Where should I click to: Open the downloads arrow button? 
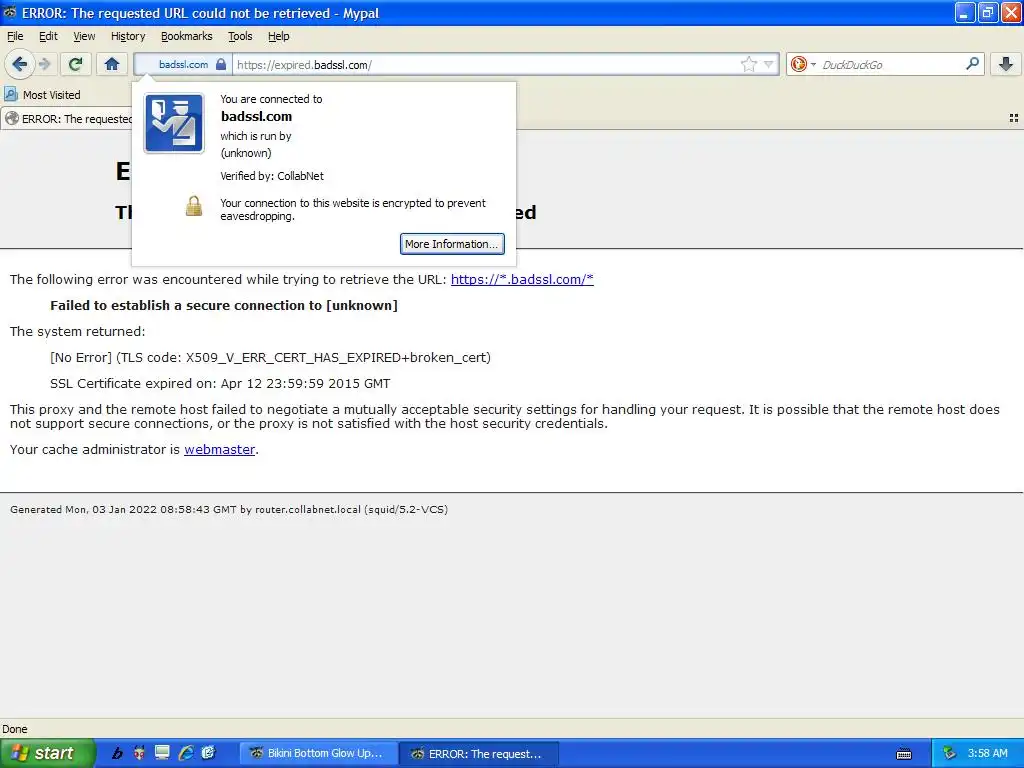pyautogui.click(x=1006, y=64)
